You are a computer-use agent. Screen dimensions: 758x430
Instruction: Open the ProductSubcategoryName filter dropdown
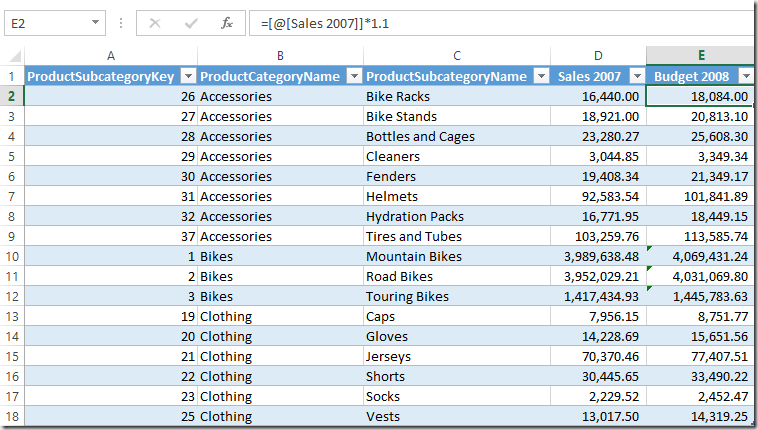[x=541, y=76]
